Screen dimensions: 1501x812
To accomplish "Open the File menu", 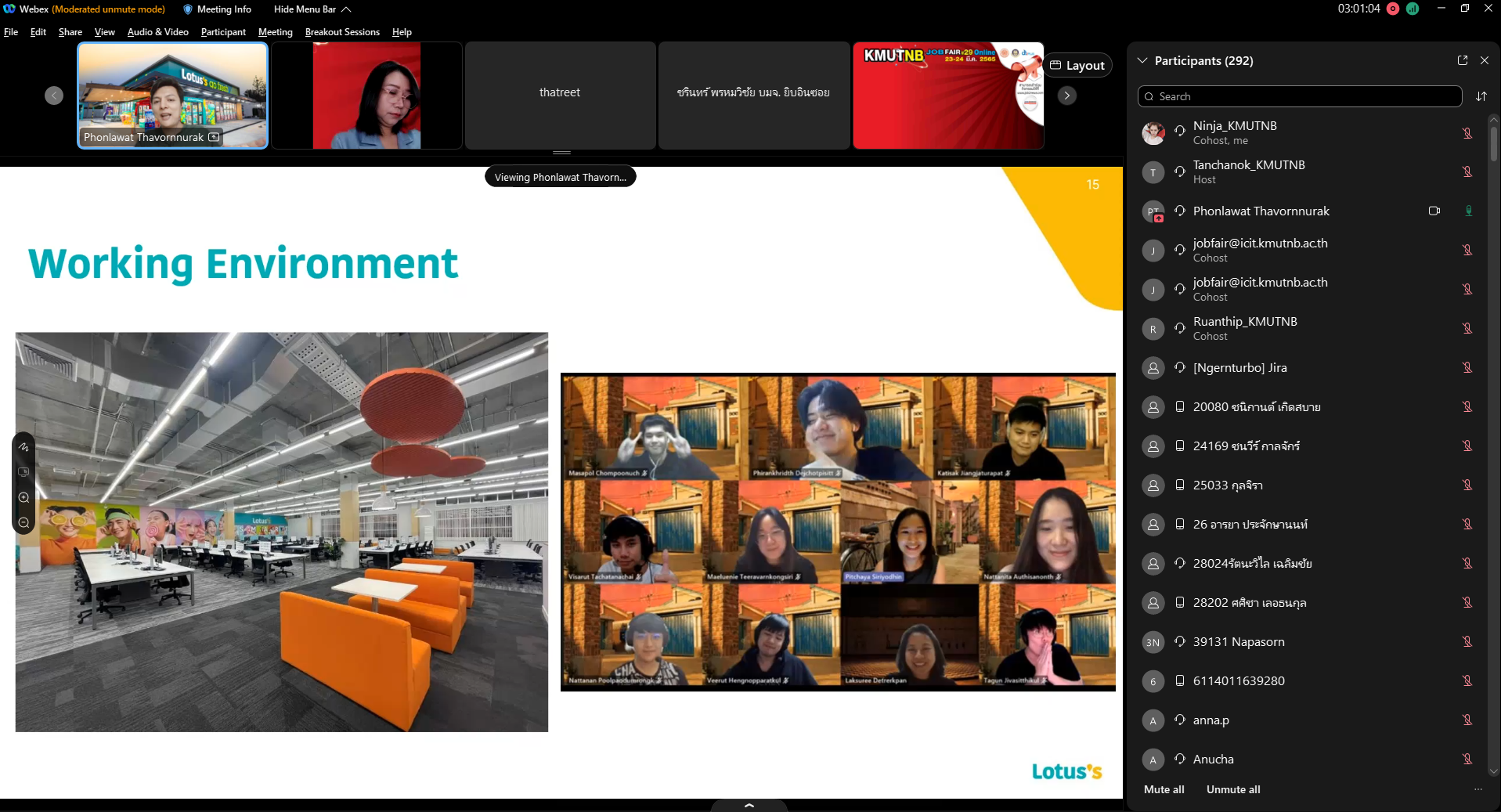I will click(11, 32).
